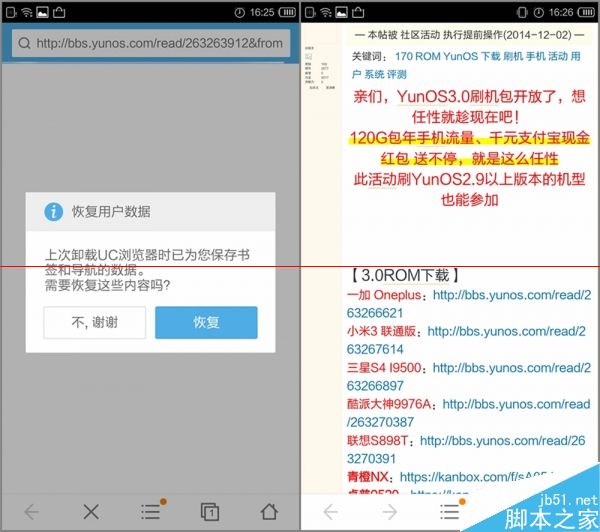Tap the bbs.yunos.com URL address field
The image size is (600, 532).
tap(160, 44)
